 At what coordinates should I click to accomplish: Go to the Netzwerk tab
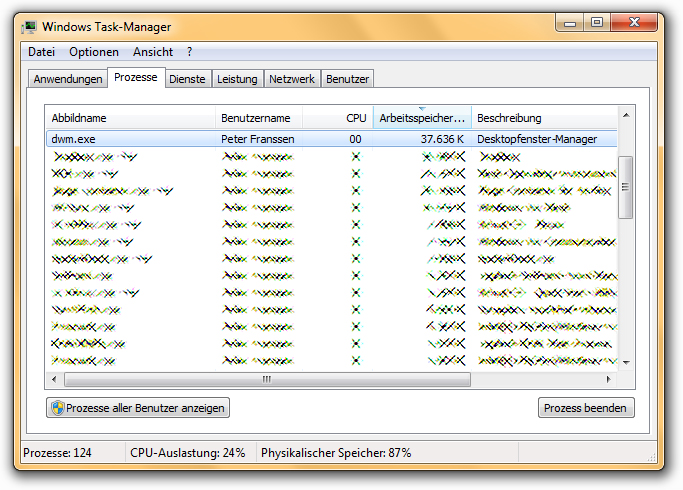(292, 79)
